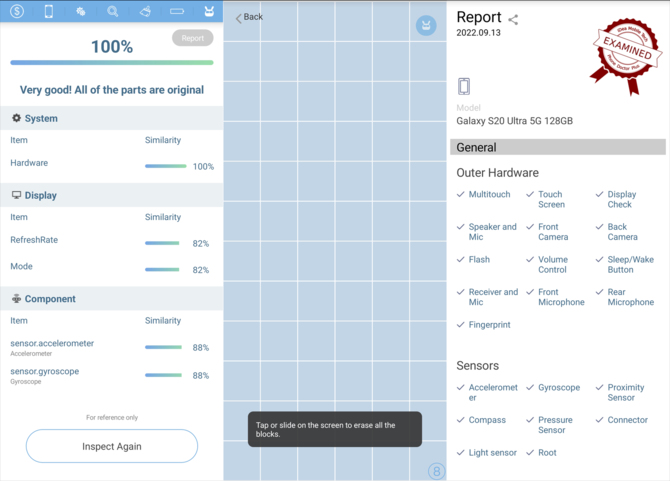Tap the Inspect Again button

point(112,446)
